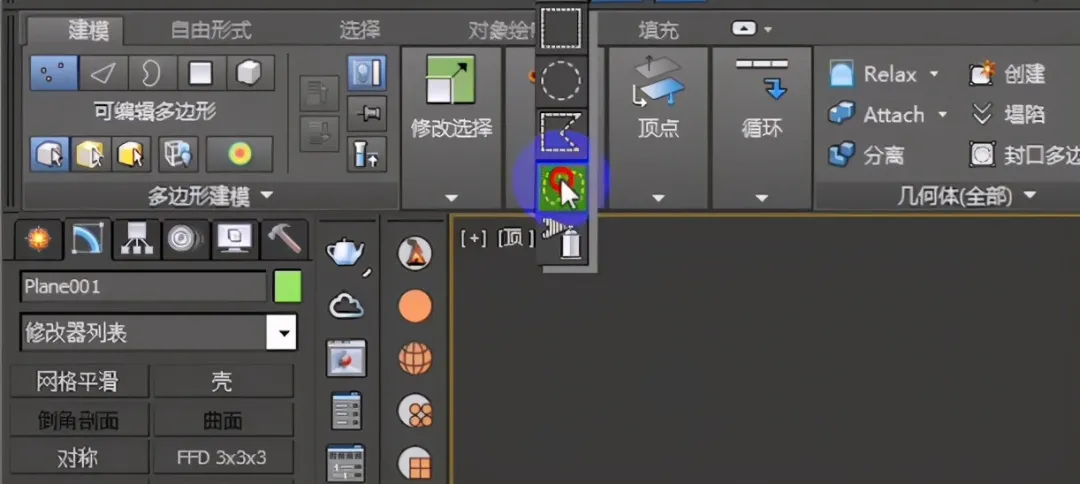
Task: Click 分离 detach button
Action: tap(866, 155)
